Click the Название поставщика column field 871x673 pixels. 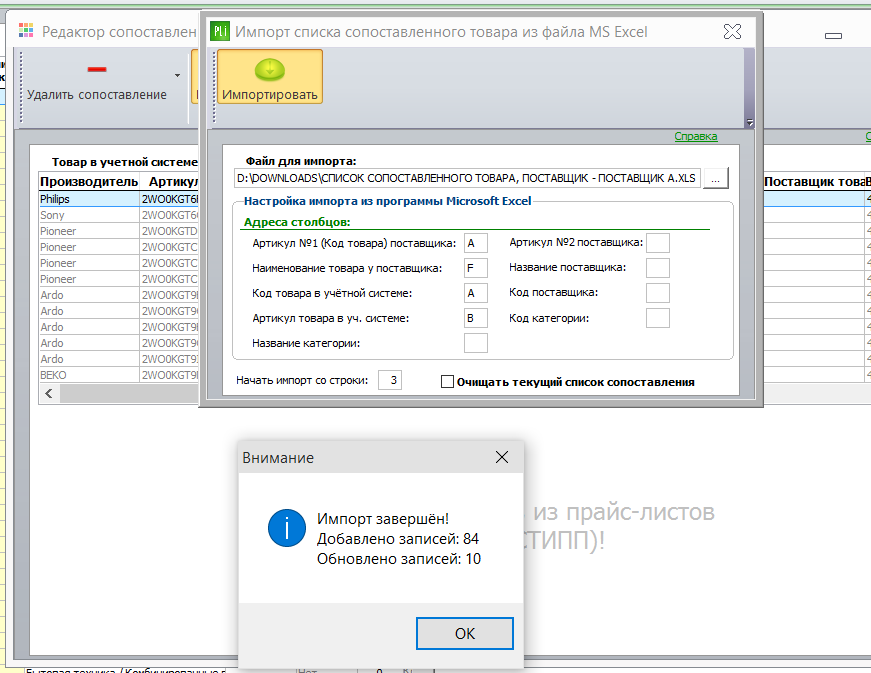658,268
